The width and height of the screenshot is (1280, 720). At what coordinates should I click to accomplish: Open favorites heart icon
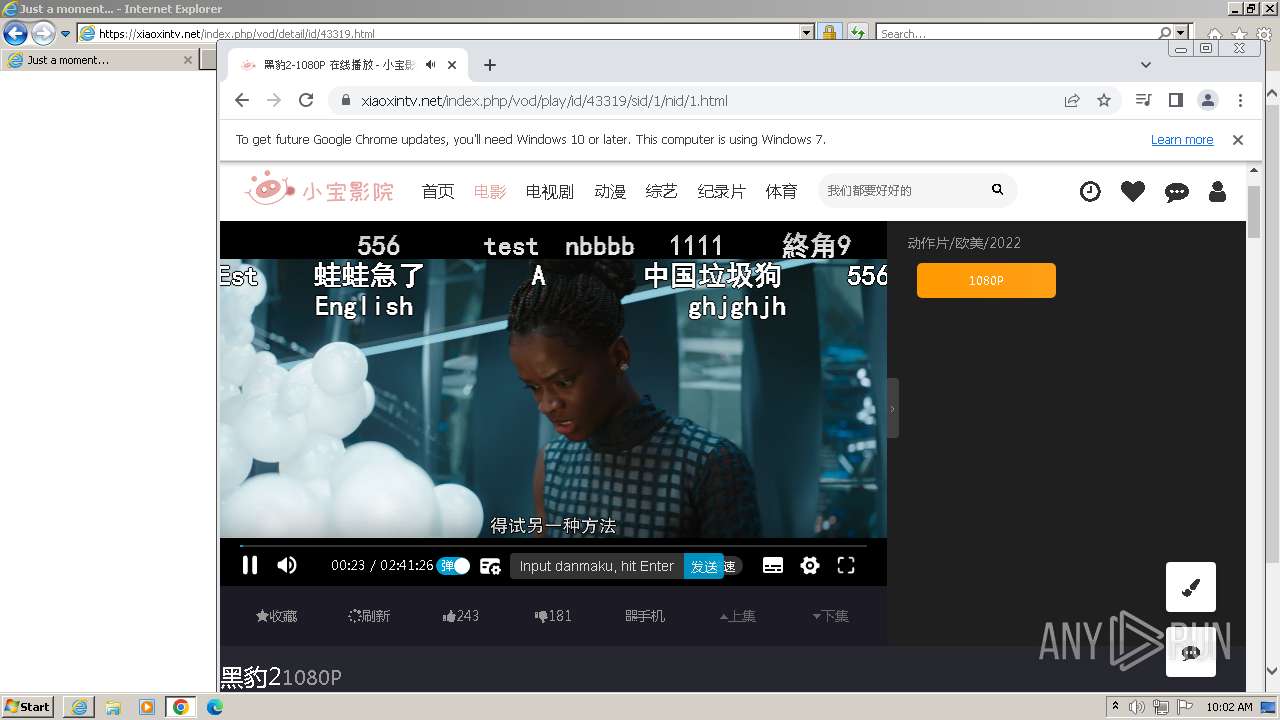tap(1133, 191)
